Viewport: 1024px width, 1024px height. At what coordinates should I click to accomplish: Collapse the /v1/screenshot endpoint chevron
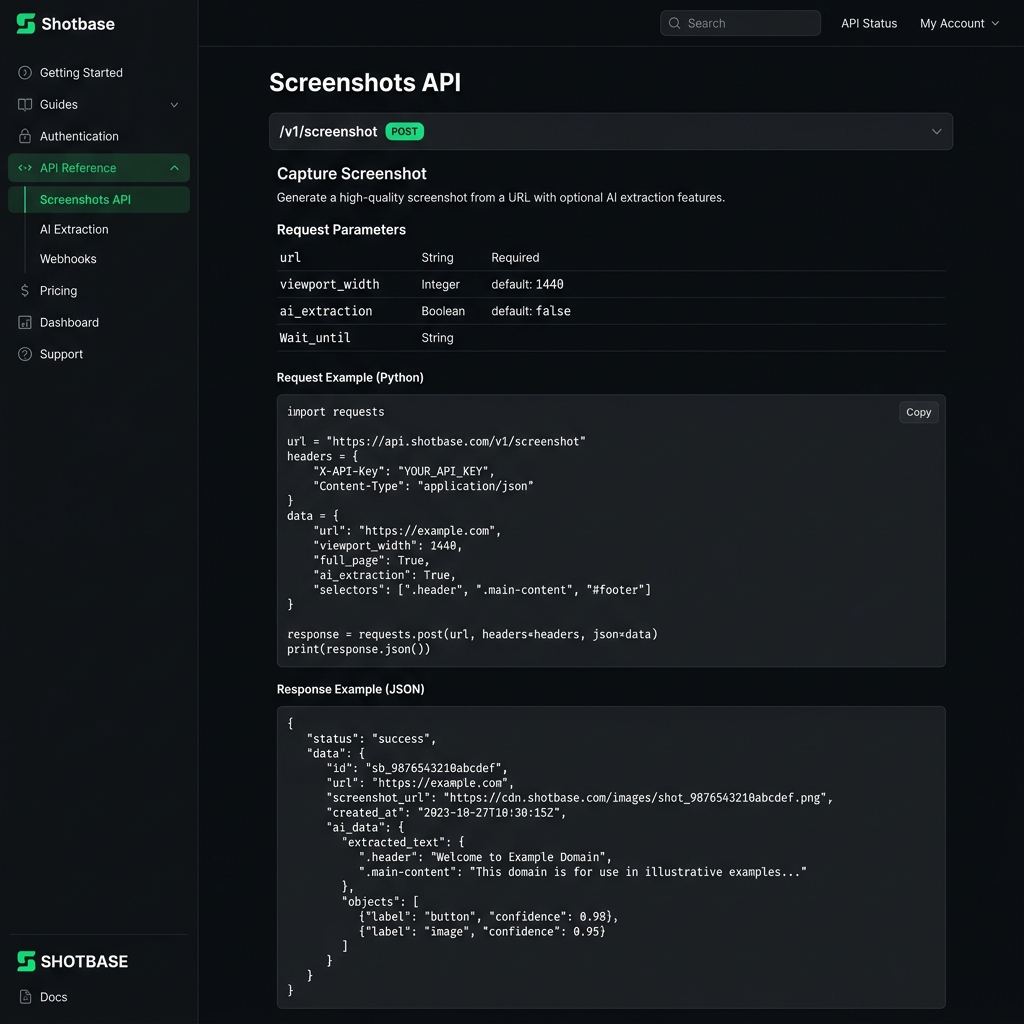(x=936, y=131)
